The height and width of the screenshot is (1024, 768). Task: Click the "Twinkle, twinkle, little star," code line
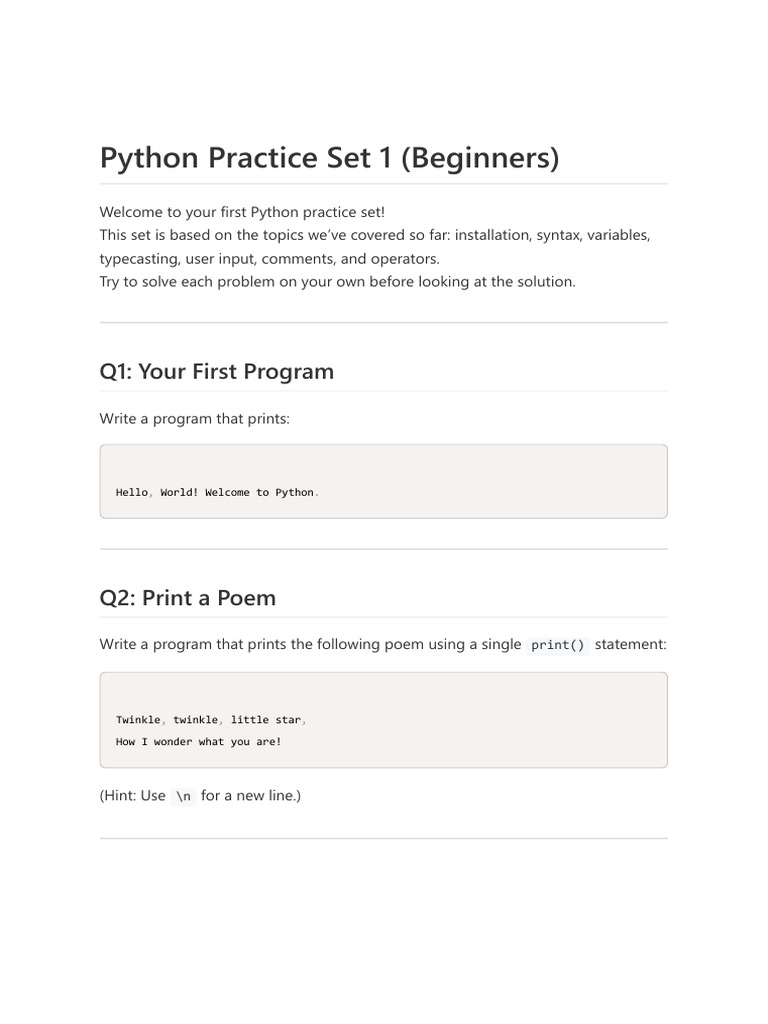click(211, 719)
